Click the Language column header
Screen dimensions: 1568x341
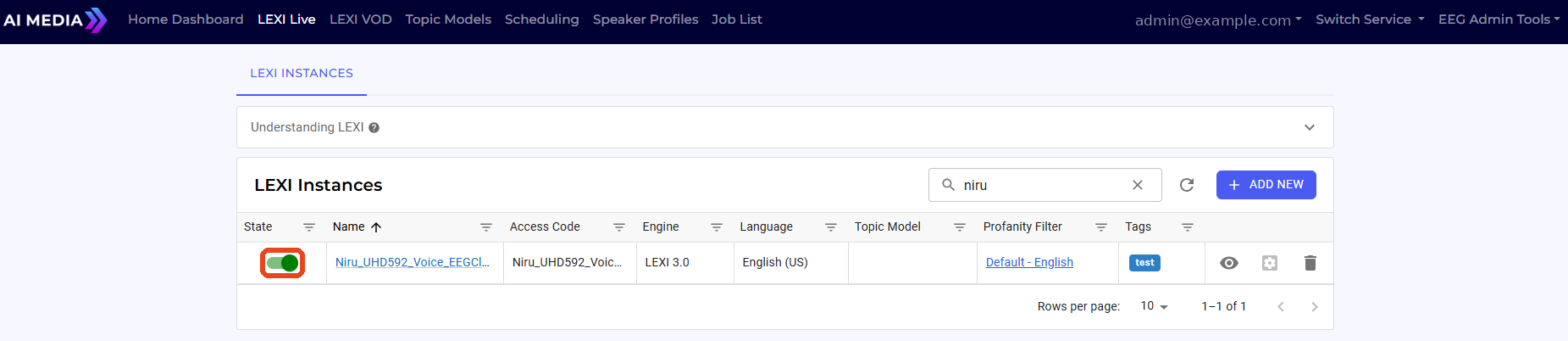click(767, 227)
